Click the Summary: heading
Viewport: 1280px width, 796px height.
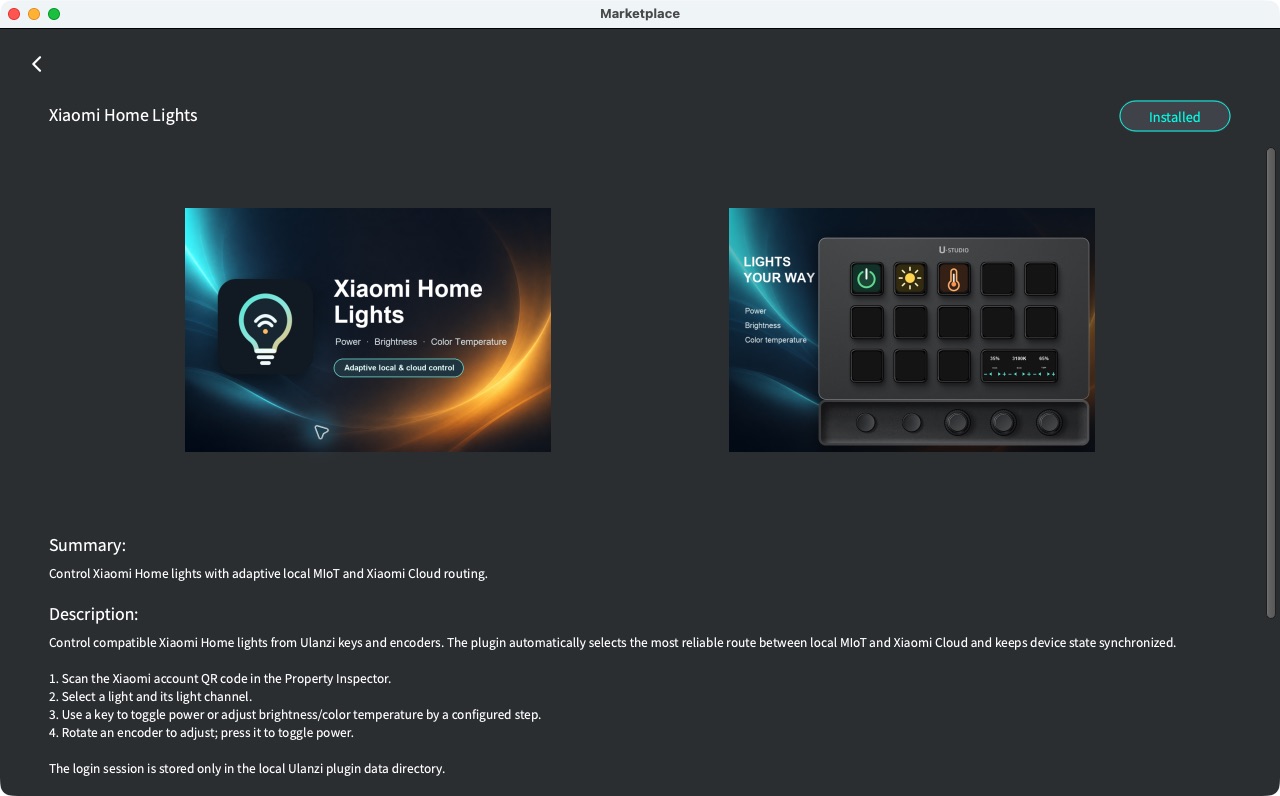coord(88,545)
